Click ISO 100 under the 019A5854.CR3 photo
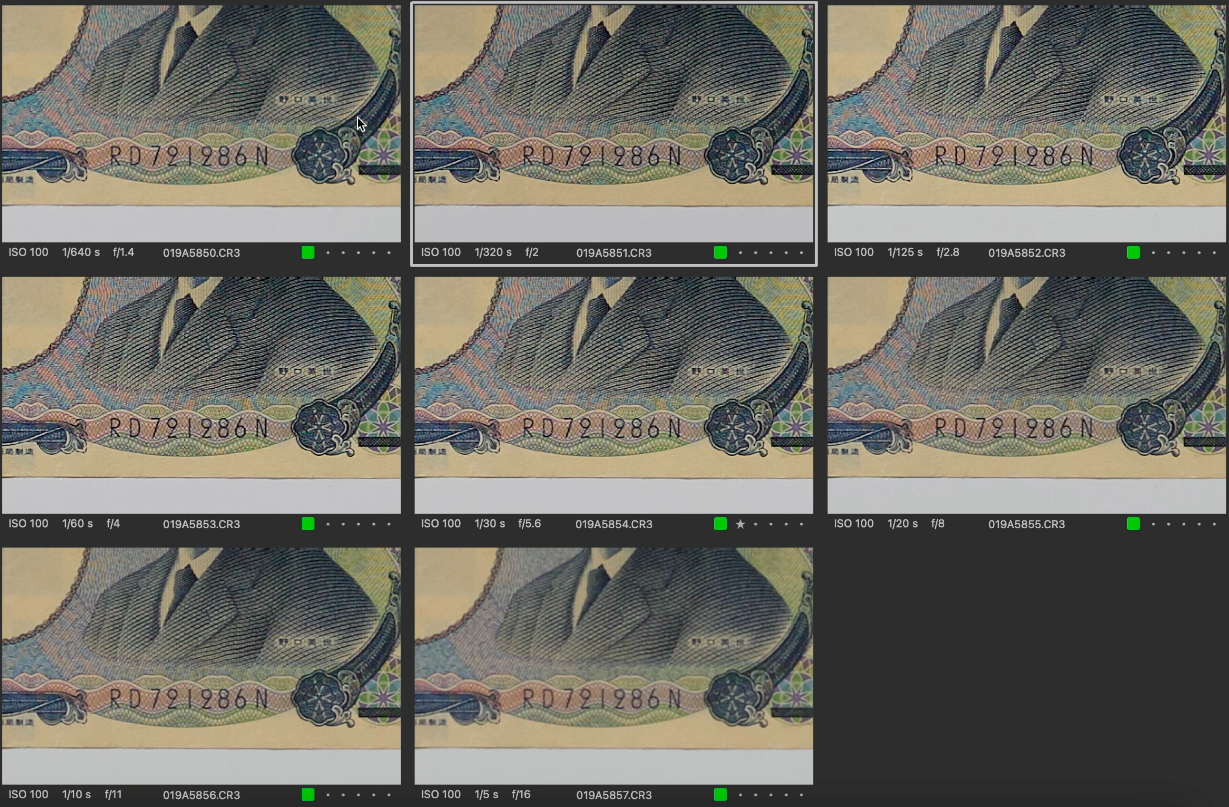This screenshot has width=1229, height=807. pyautogui.click(x=441, y=523)
